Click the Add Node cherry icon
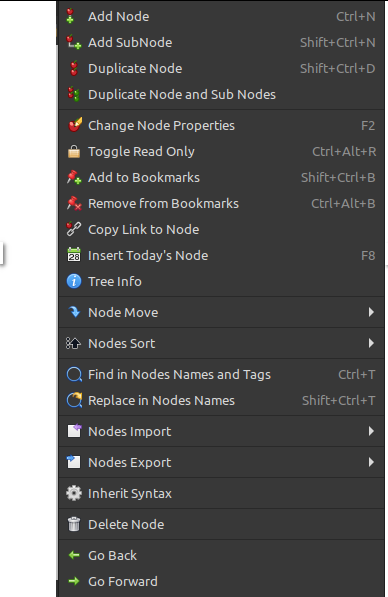Image resolution: width=388 pixels, height=597 pixels. [70, 16]
